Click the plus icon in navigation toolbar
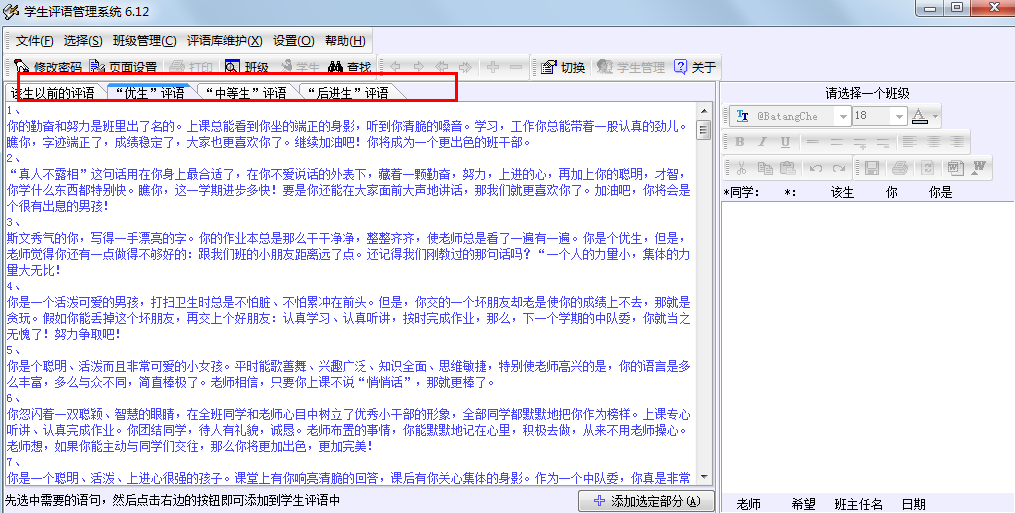Screen dimensions: 1015x513 click(x=493, y=67)
